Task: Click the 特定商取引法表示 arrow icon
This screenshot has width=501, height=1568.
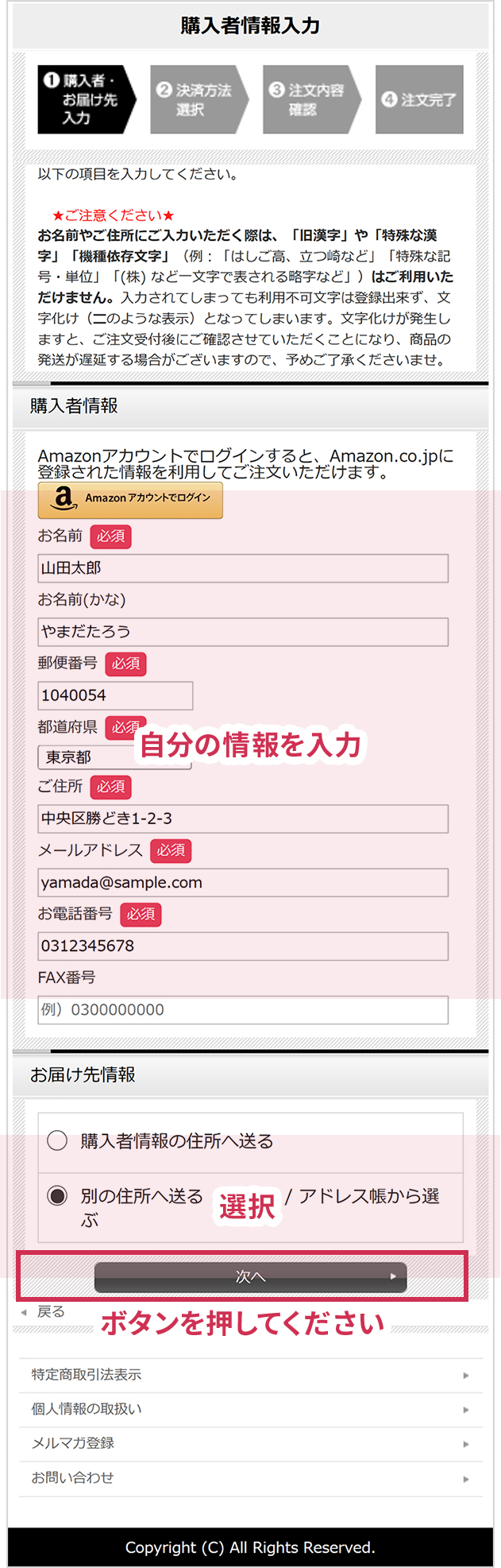Action: (466, 1375)
